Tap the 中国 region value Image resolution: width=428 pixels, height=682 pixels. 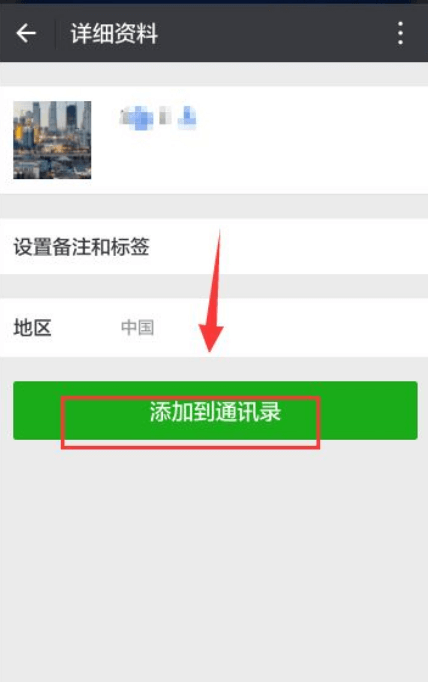click(x=137, y=328)
